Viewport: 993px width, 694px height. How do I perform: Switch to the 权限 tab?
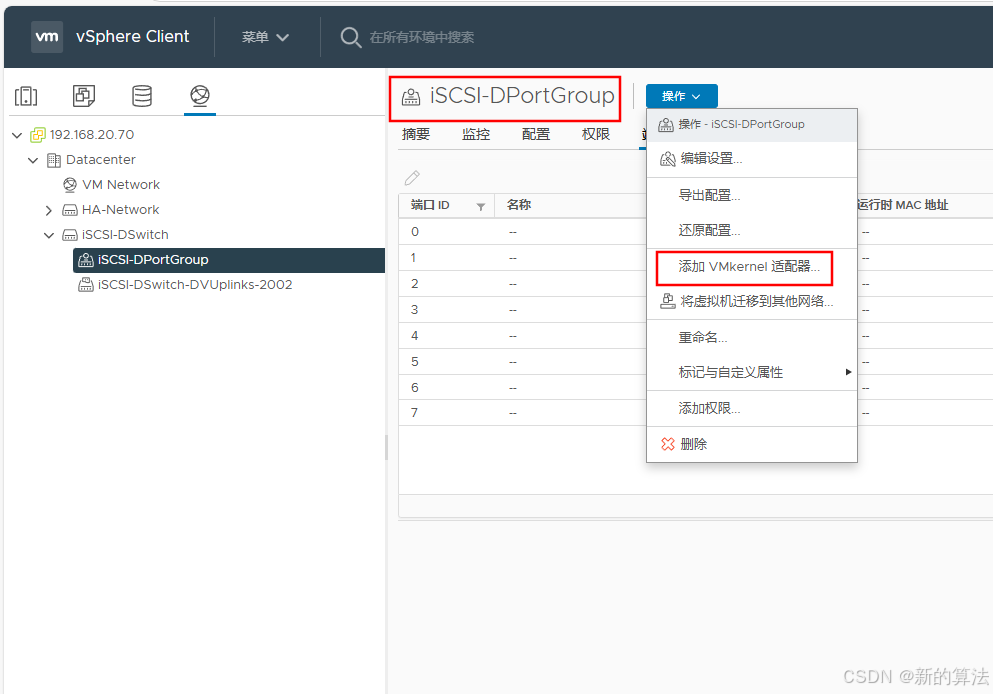point(596,134)
